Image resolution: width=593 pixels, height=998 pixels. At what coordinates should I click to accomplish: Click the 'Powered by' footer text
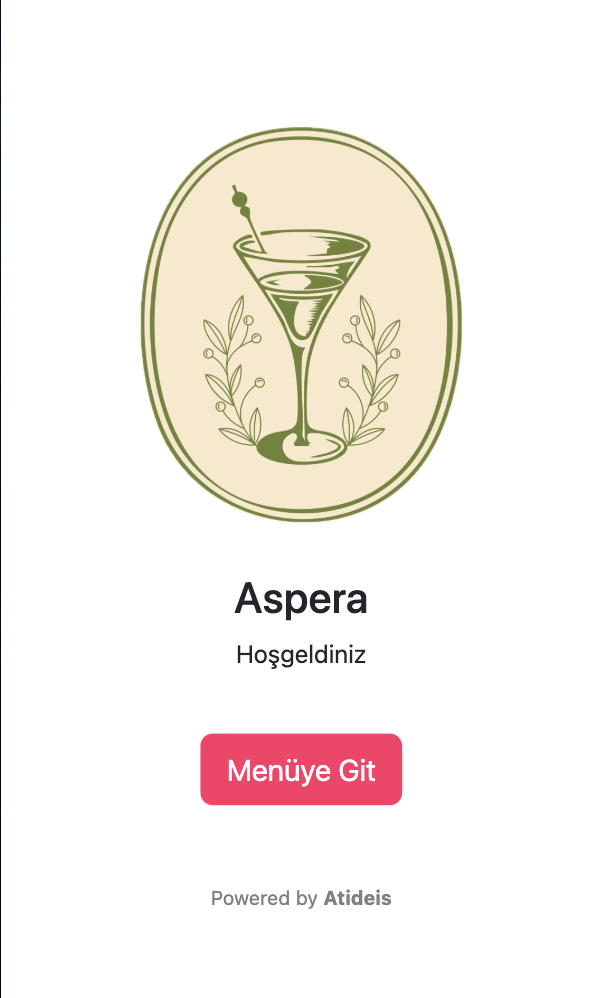[263, 898]
